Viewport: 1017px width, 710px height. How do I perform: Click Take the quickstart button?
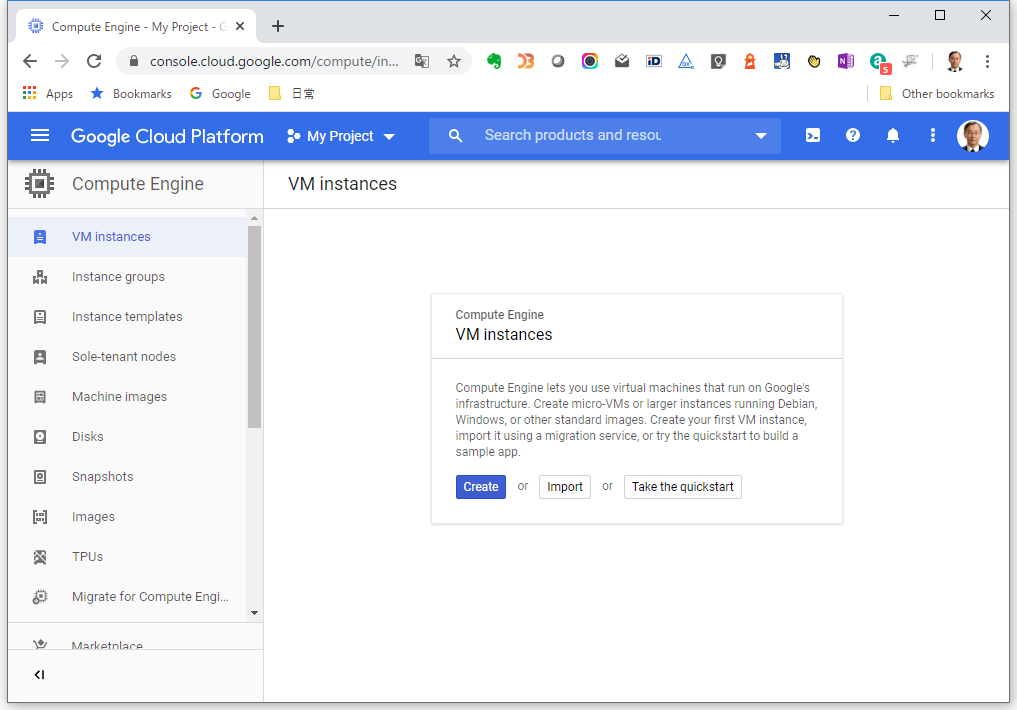pyautogui.click(x=682, y=487)
